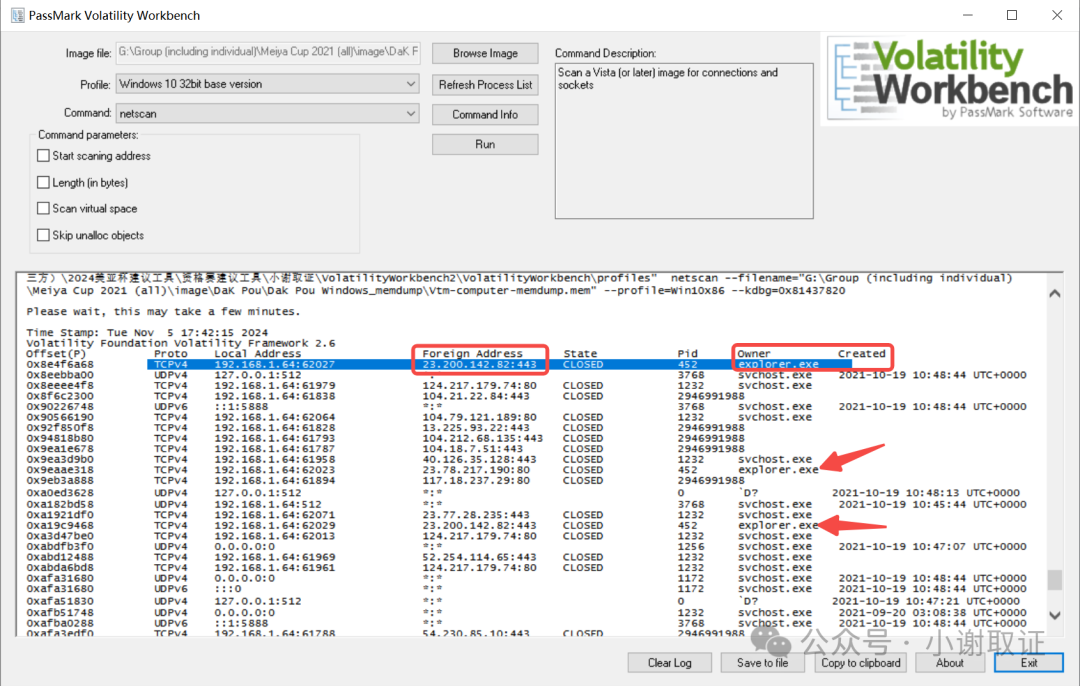Click timestamp 2021-09-20 03:08:38 UTC+0000
Screen dimensions: 1080x686
[933, 613]
